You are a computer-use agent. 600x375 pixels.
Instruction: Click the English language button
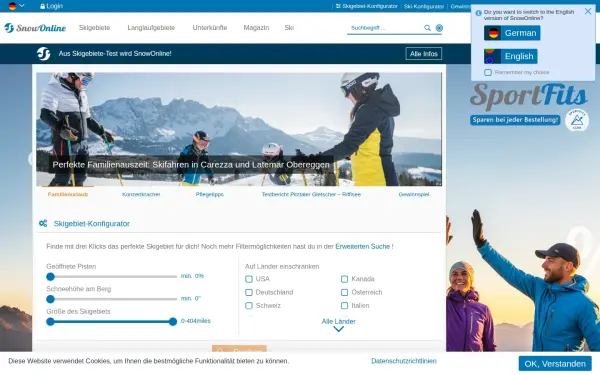[510, 56]
